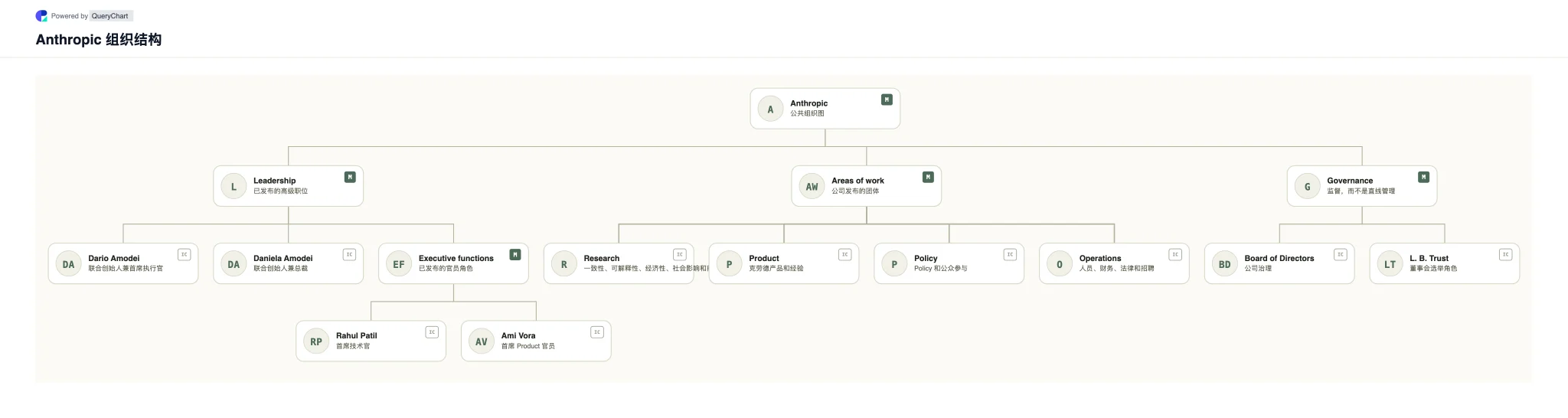Click the AV avatar on Ami Vora card

[482, 341]
